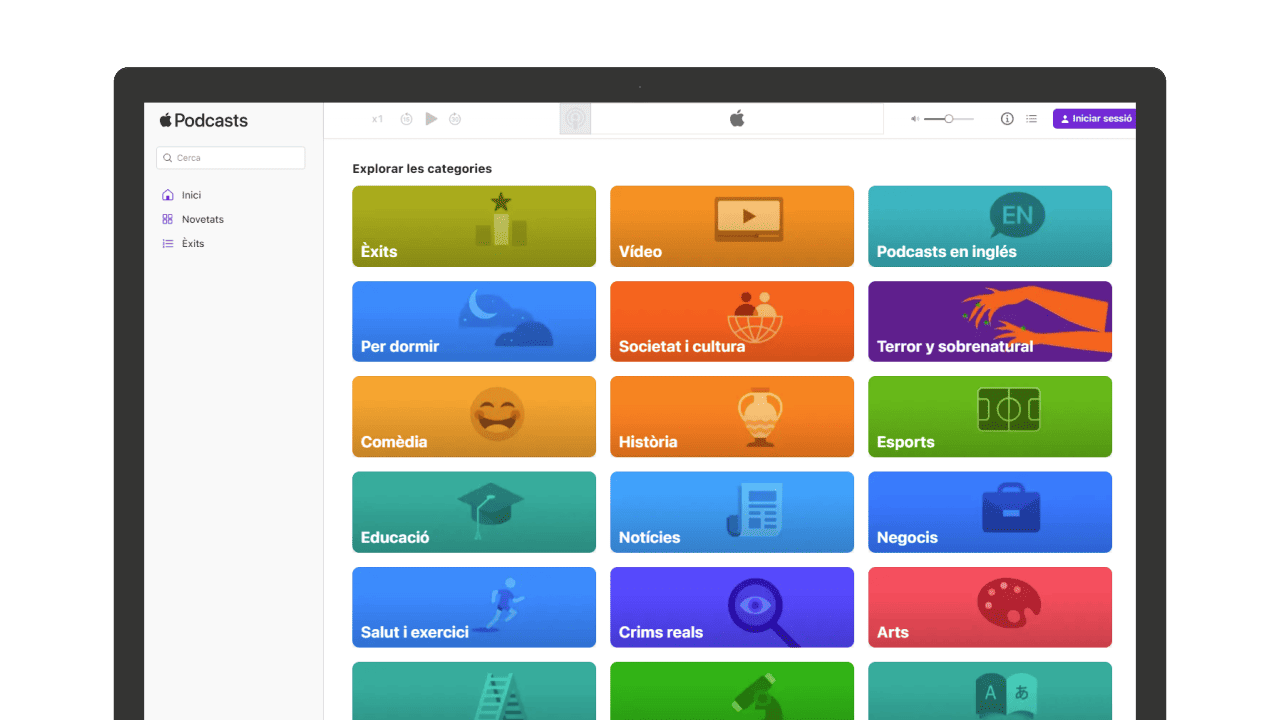This screenshot has width=1280, height=720.
Task: Click the Iniciar sessió button
Action: [x=1095, y=119]
